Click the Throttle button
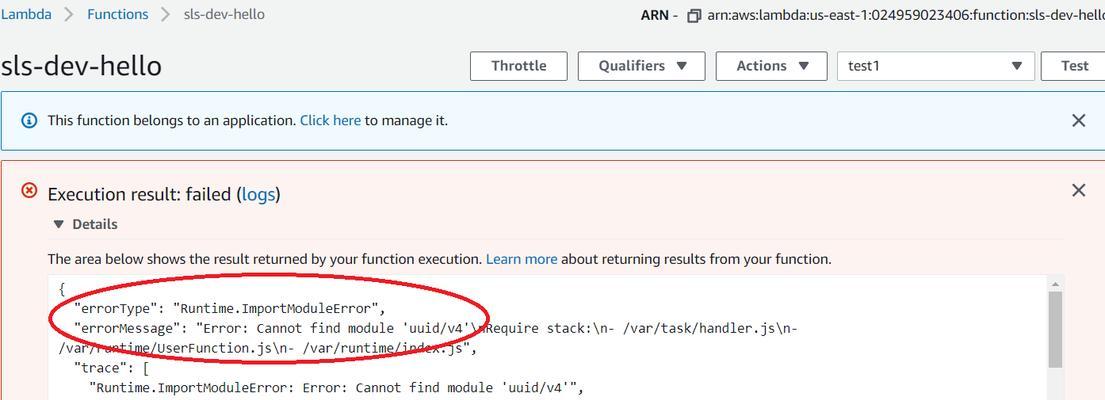 pyautogui.click(x=519, y=66)
